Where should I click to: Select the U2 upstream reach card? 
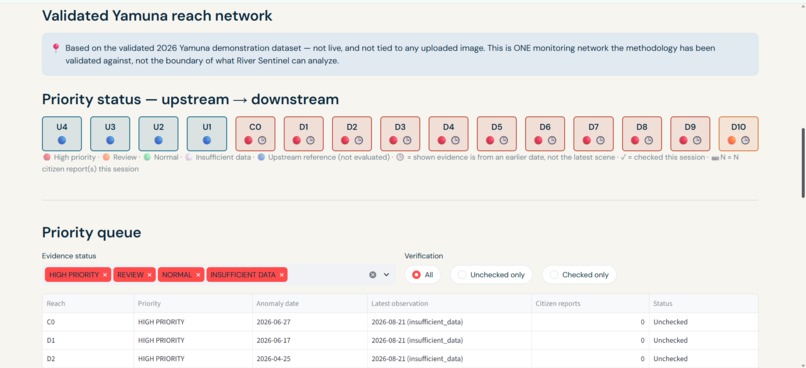pos(158,134)
